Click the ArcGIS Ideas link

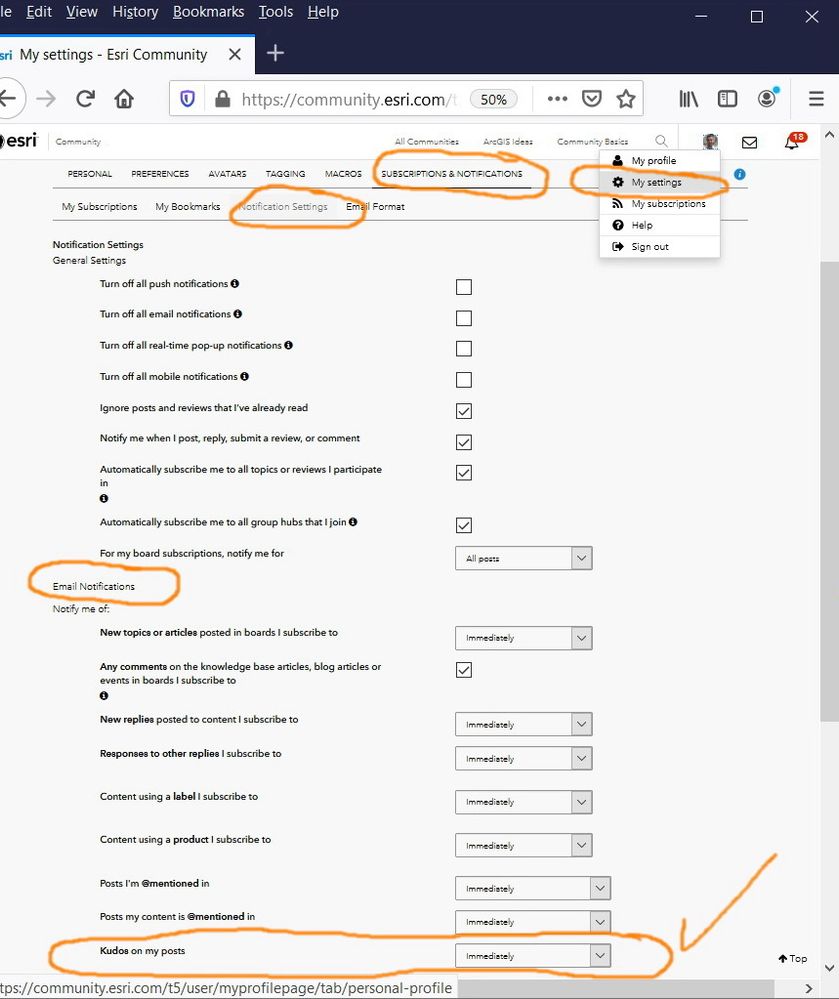[508, 141]
